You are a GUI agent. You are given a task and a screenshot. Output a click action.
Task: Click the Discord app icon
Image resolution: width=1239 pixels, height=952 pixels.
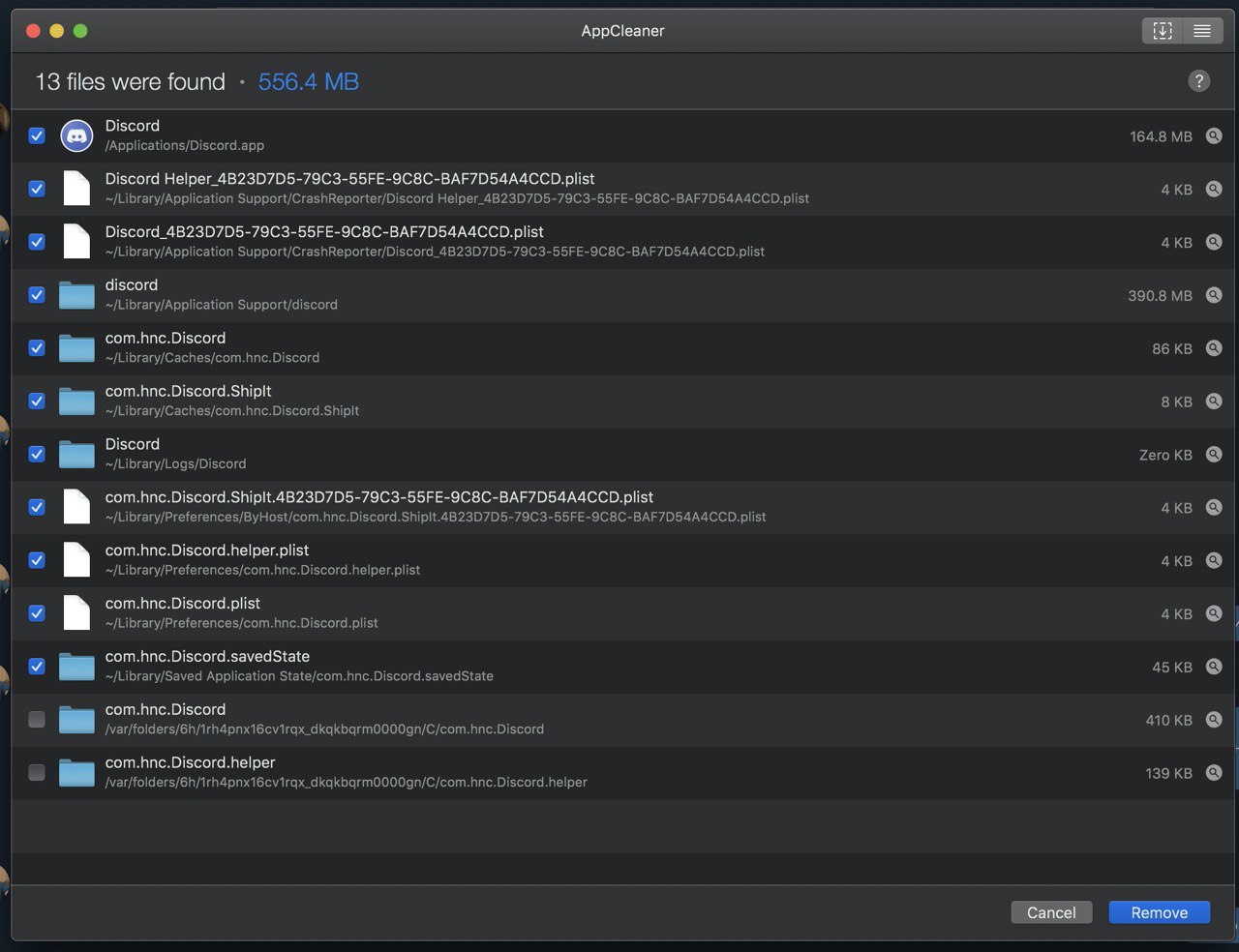pos(76,136)
